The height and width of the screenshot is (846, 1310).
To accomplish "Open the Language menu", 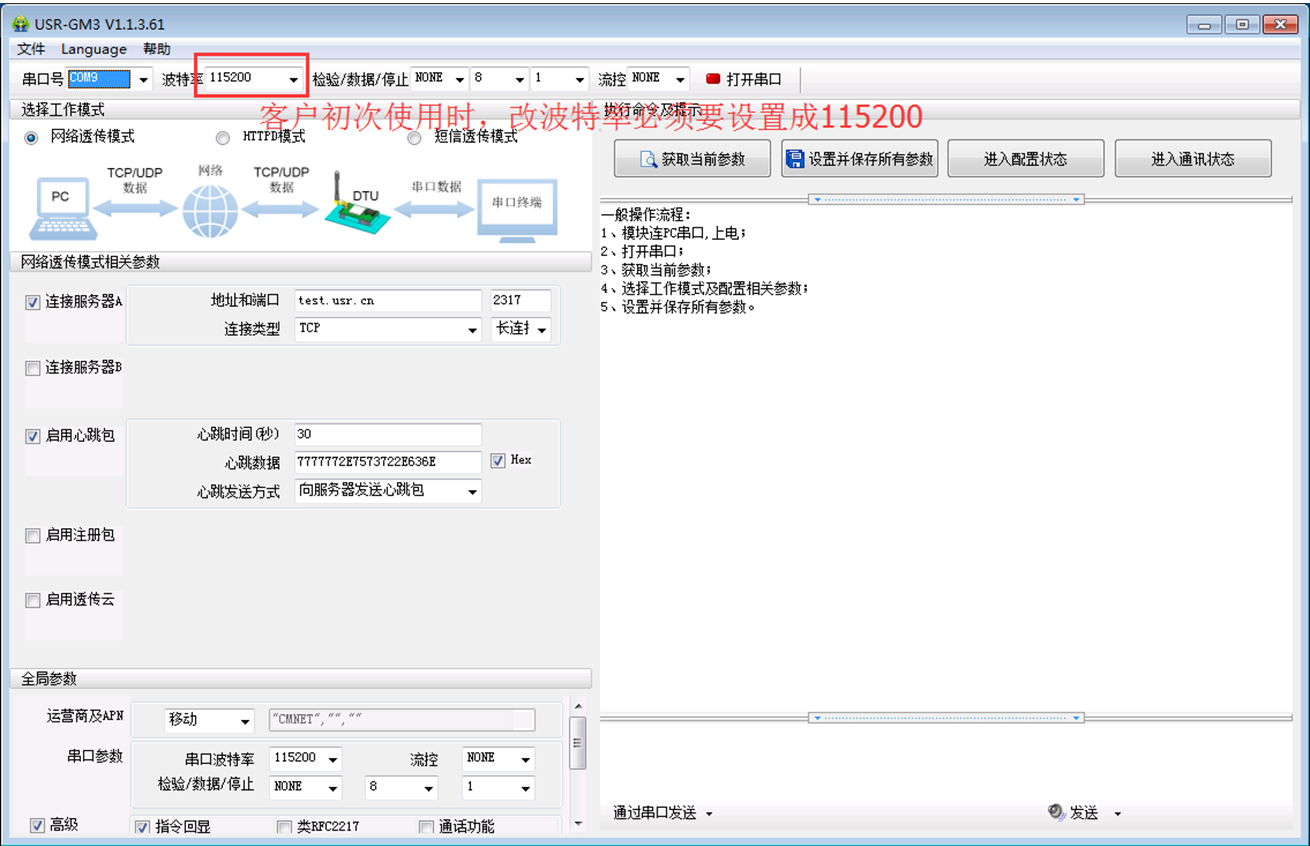I will point(94,49).
